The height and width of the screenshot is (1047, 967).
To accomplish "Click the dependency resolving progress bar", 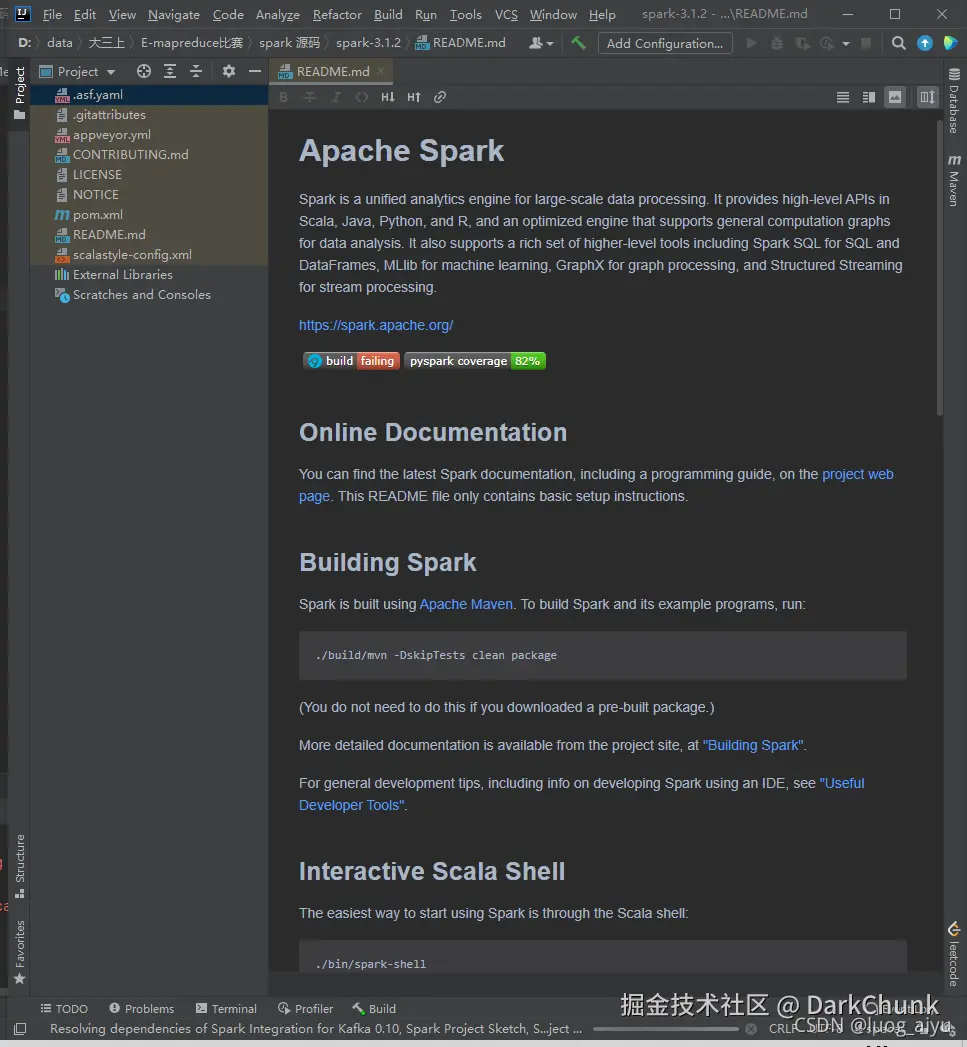I will (665, 1029).
